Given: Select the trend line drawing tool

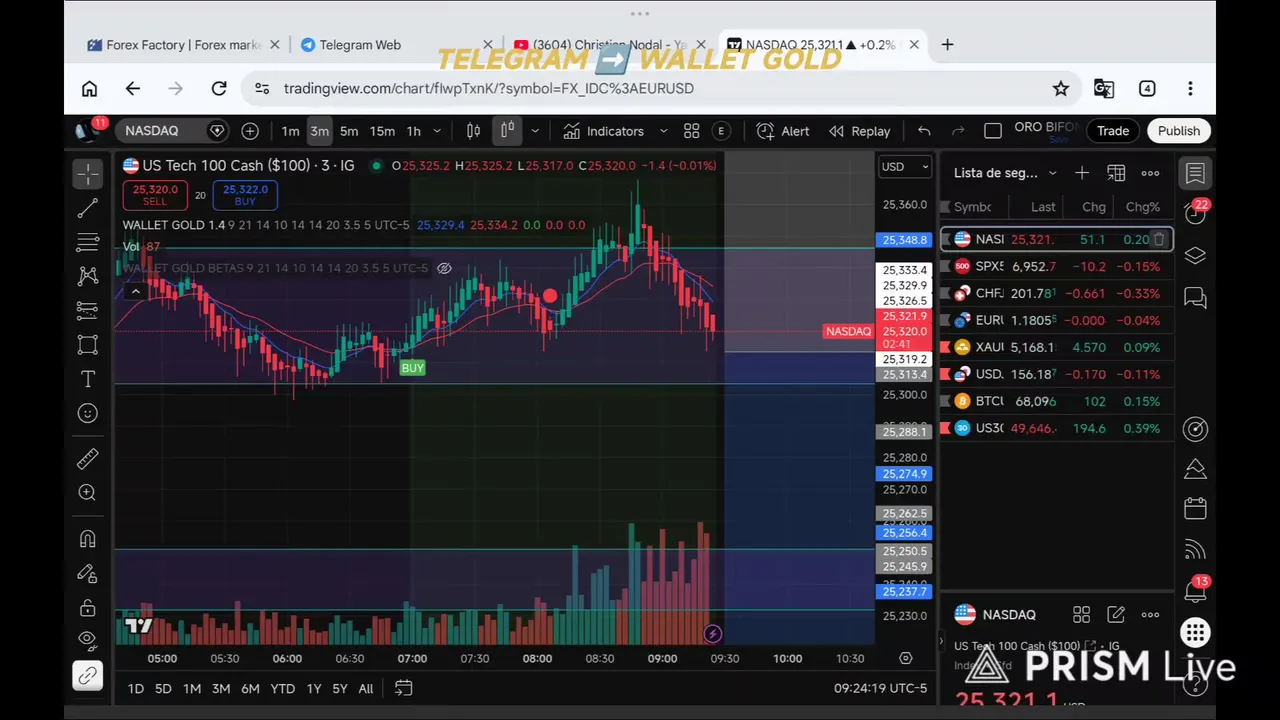Looking at the screenshot, I should click(x=88, y=208).
